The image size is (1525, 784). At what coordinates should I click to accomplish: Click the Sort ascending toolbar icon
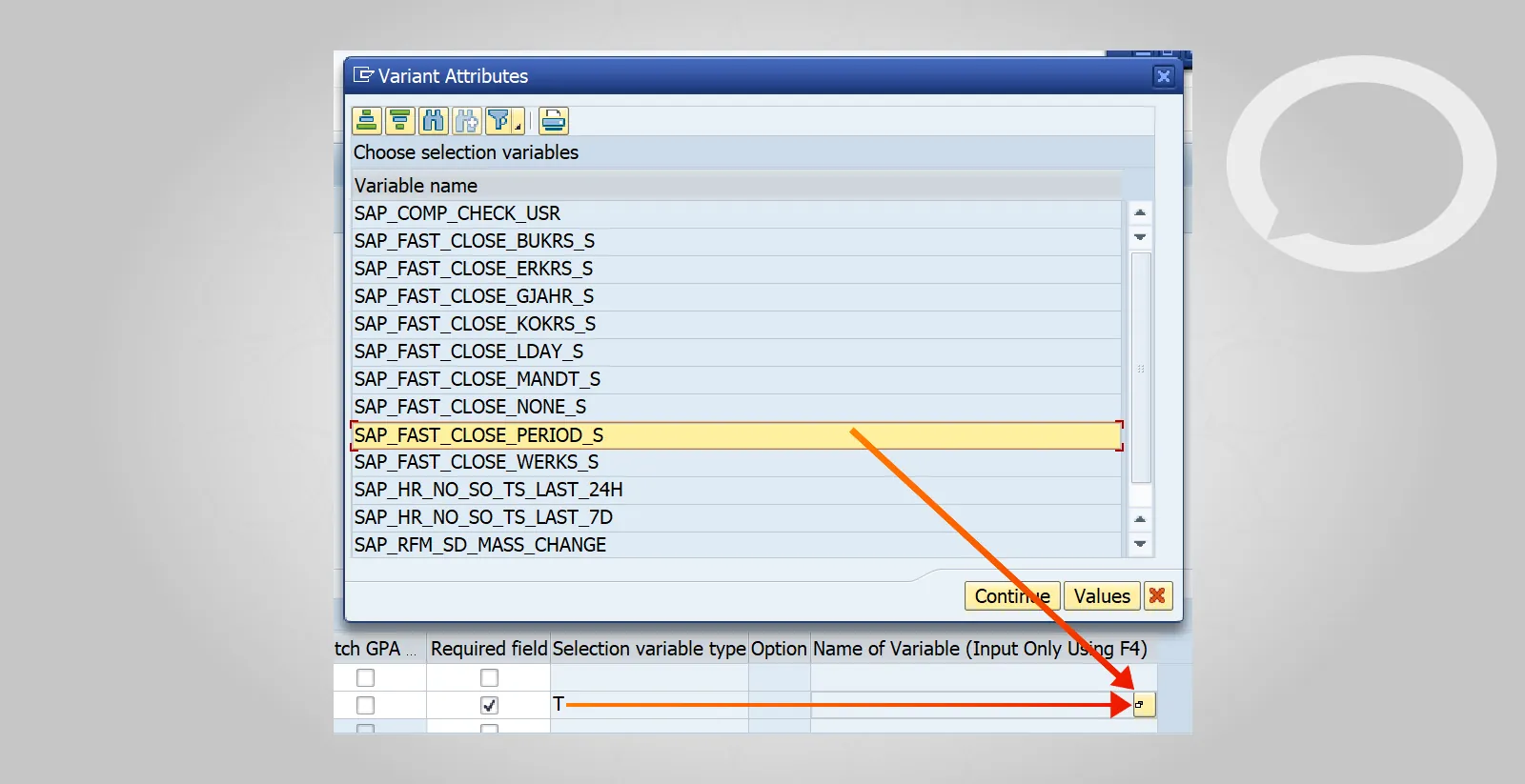click(367, 121)
